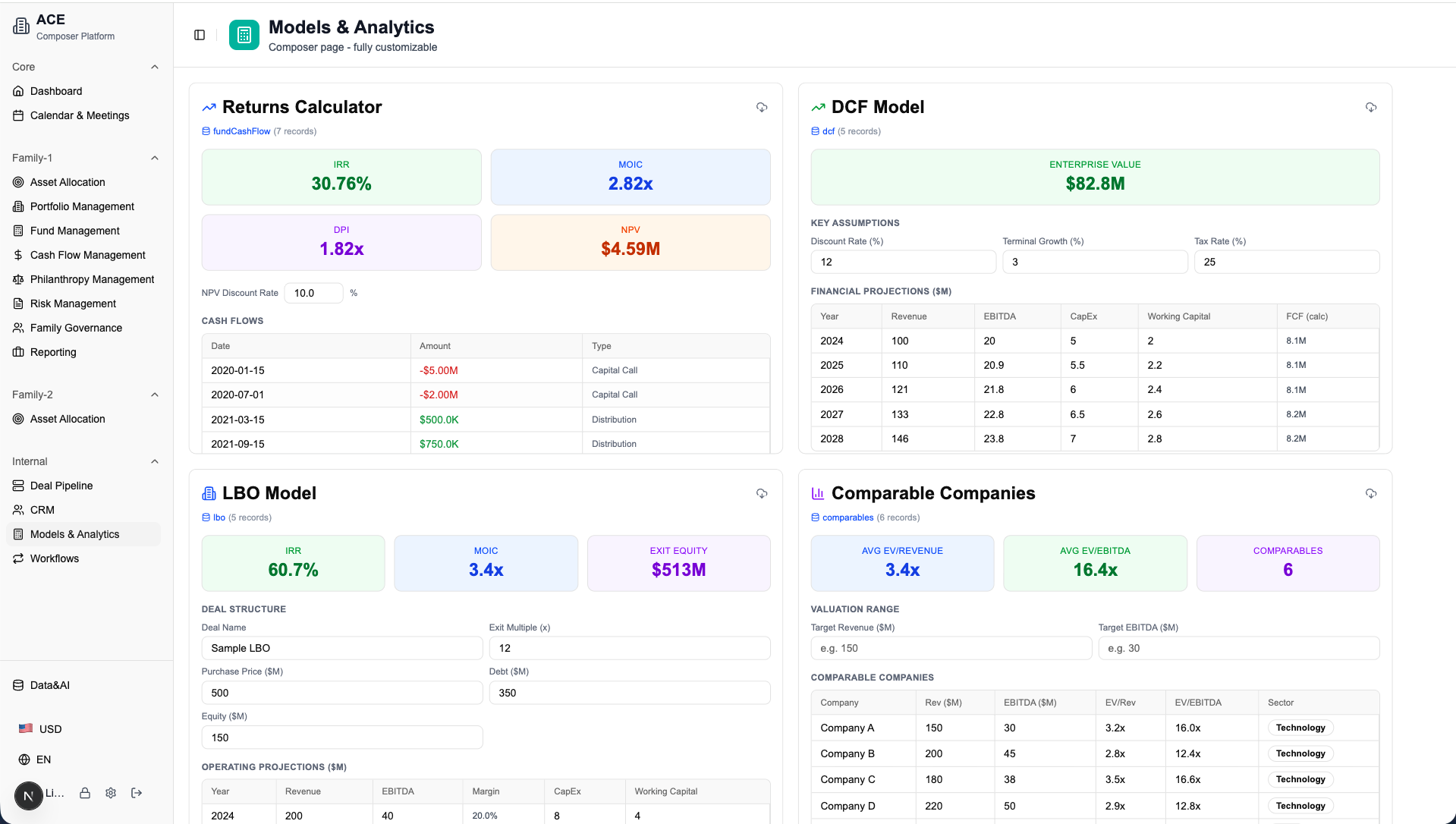Collapse the Core sidebar section
This screenshot has width=1456, height=824.
pos(155,67)
